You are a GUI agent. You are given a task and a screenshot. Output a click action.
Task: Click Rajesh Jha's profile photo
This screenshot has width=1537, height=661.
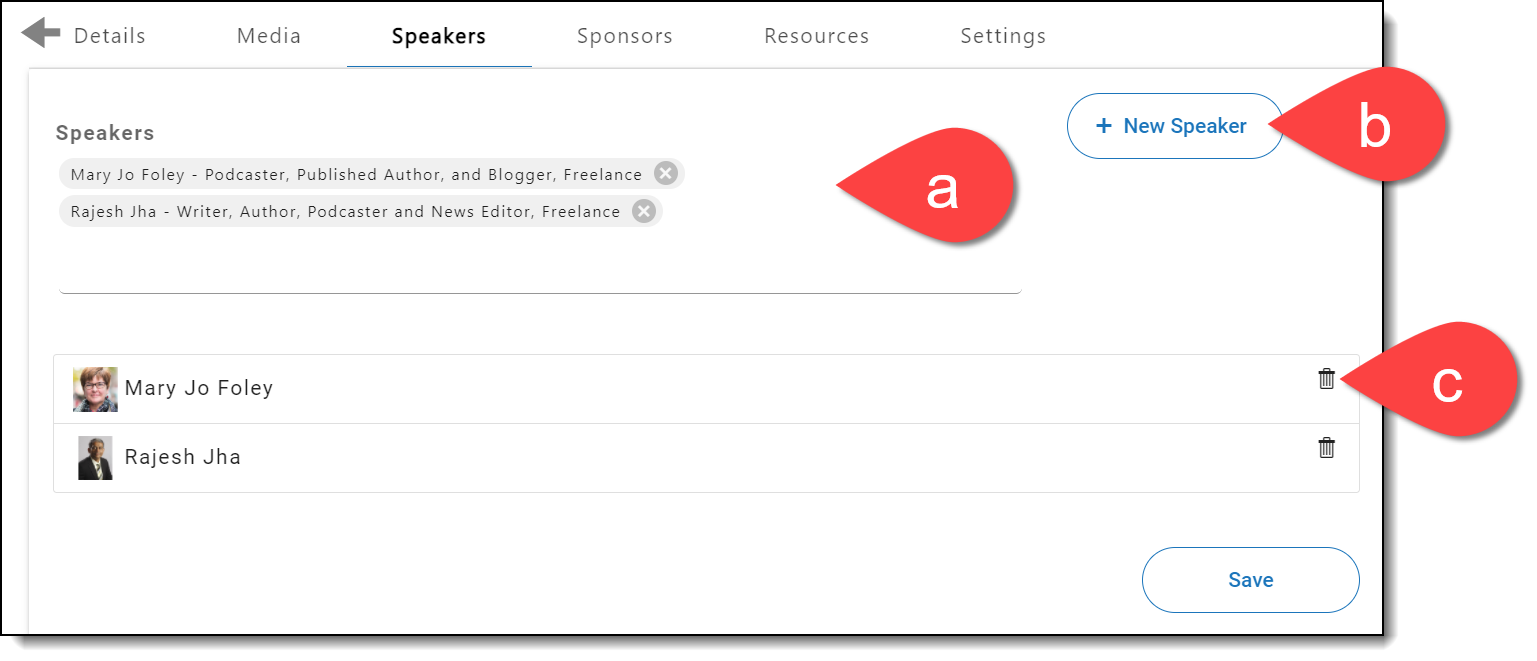pos(95,458)
